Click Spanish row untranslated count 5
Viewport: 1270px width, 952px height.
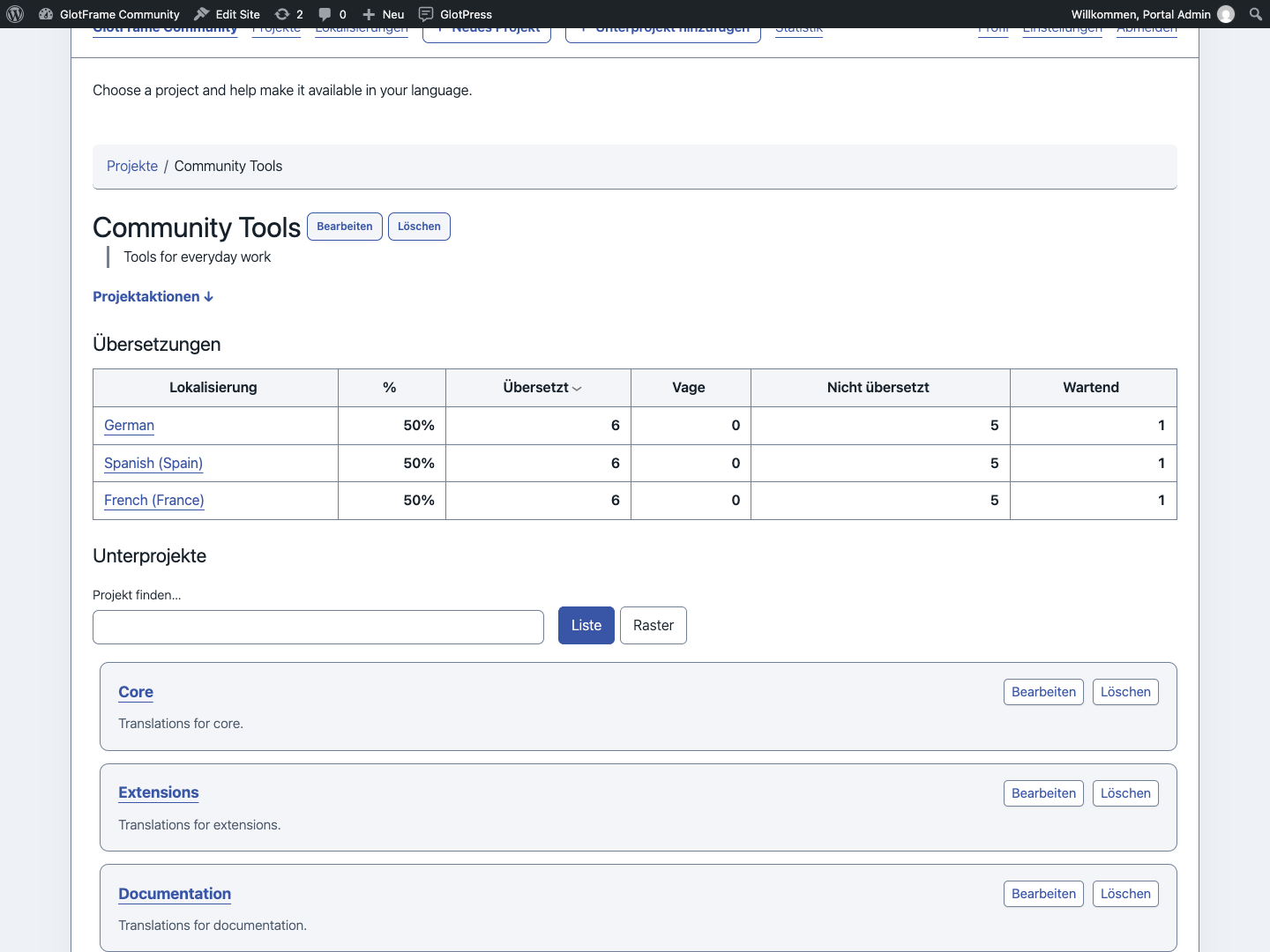995,464
